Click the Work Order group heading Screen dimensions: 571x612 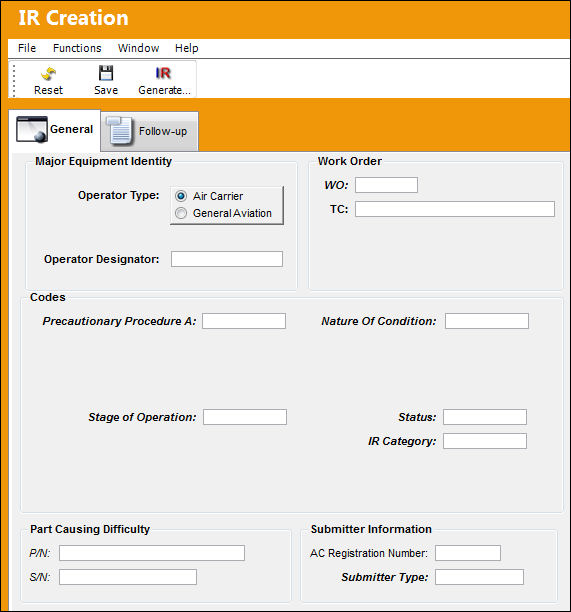[350, 161]
